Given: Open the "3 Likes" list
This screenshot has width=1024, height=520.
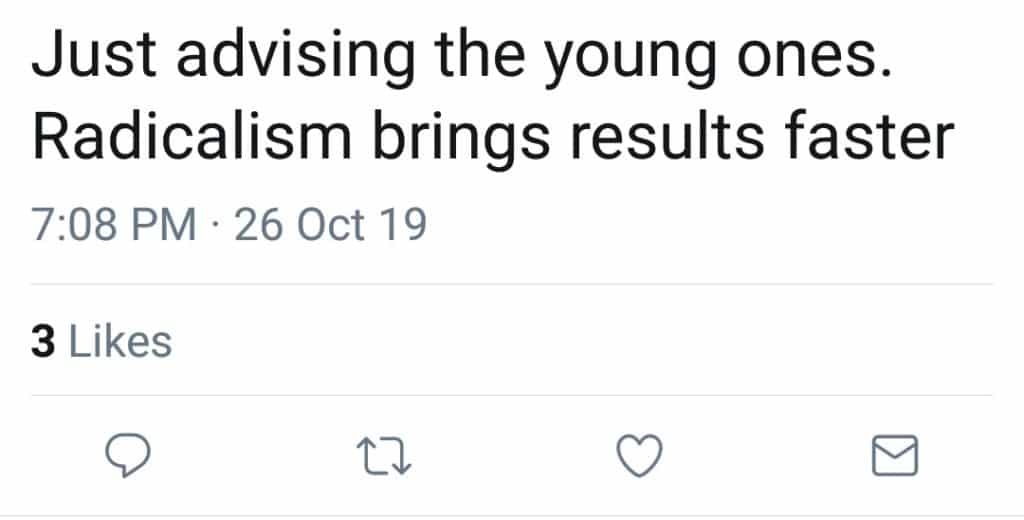Looking at the screenshot, I should point(102,342).
